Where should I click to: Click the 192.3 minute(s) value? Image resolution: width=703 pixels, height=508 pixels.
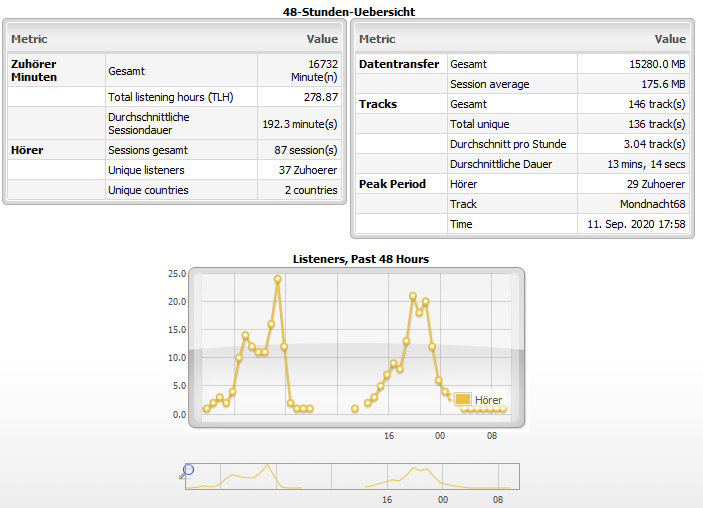(299, 124)
